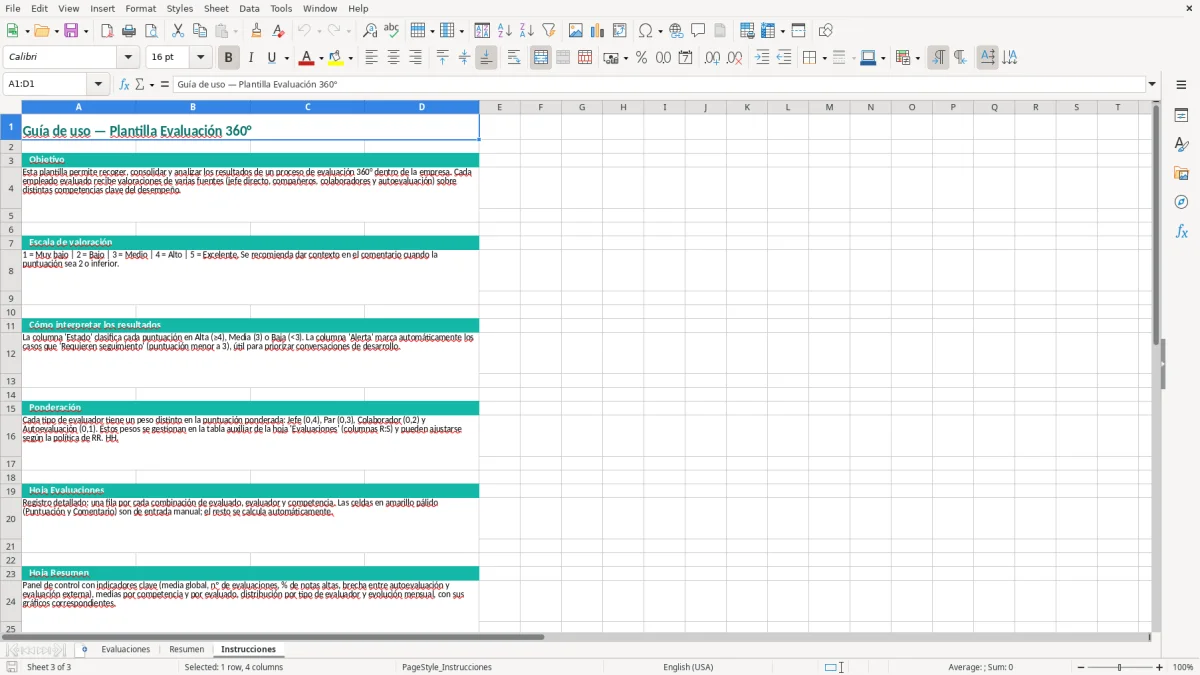Toggle Center Horizontally alignment
This screenshot has width=1200, height=675.
click(393, 58)
